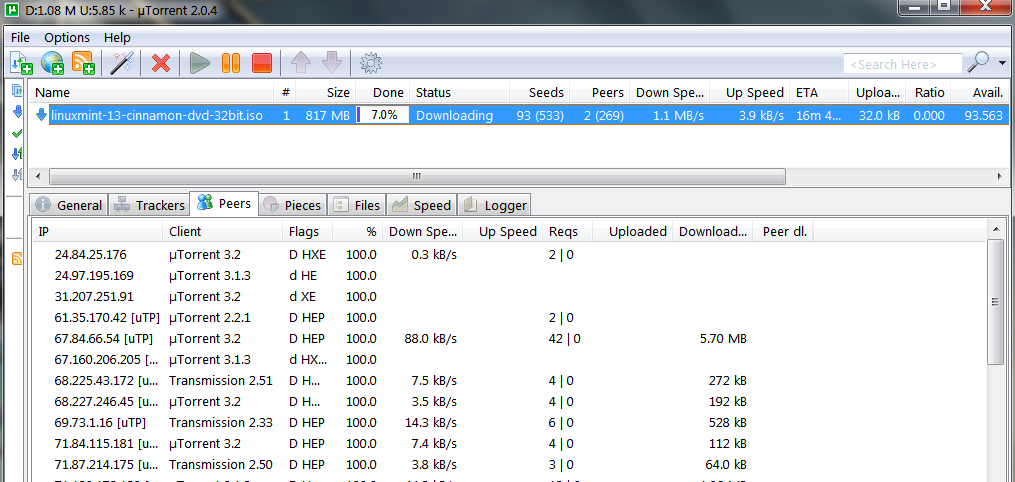Viewport: 1015px width, 482px height.
Task: Open the Options menu
Action: (x=67, y=37)
